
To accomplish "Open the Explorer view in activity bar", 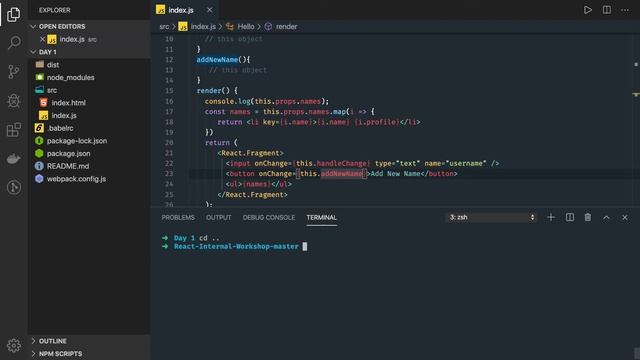I will coord(13,14).
